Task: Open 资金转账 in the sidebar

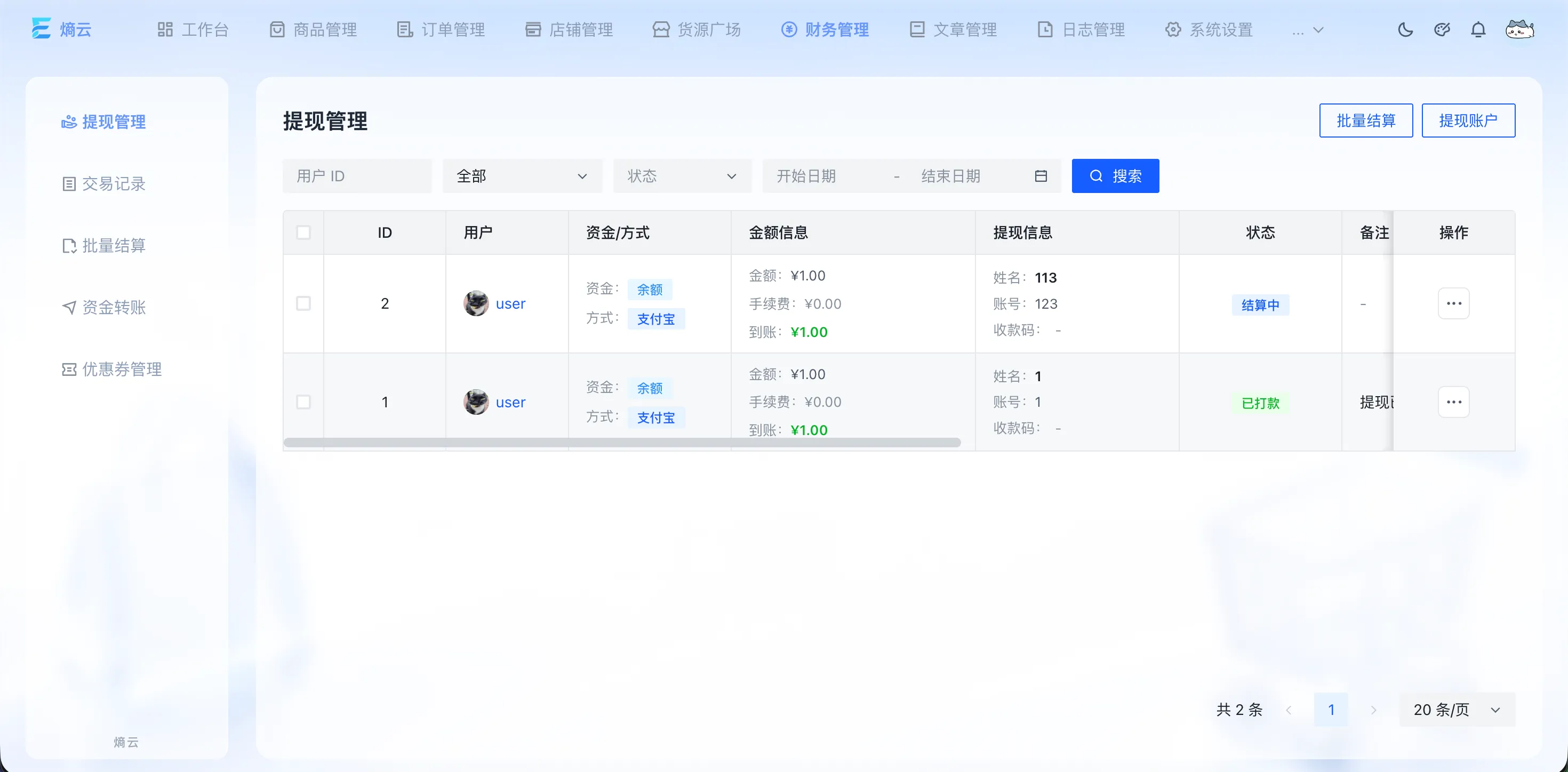Action: [103, 307]
